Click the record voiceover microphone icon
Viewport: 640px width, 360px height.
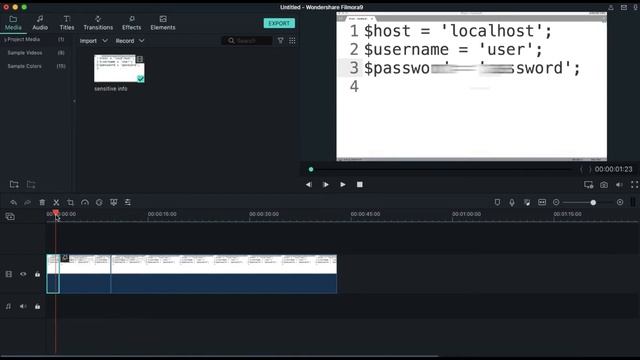click(x=512, y=202)
